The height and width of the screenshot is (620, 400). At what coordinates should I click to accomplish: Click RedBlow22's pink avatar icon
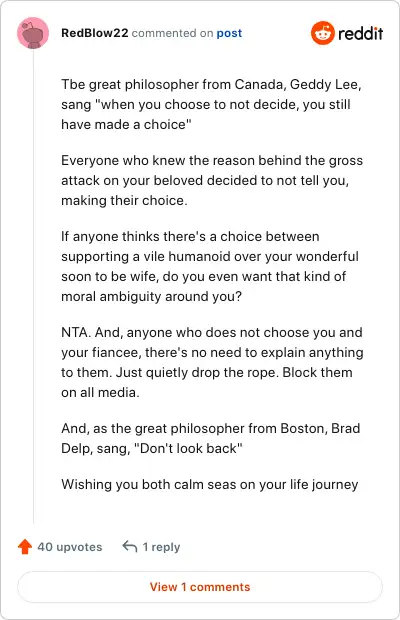(x=33, y=33)
